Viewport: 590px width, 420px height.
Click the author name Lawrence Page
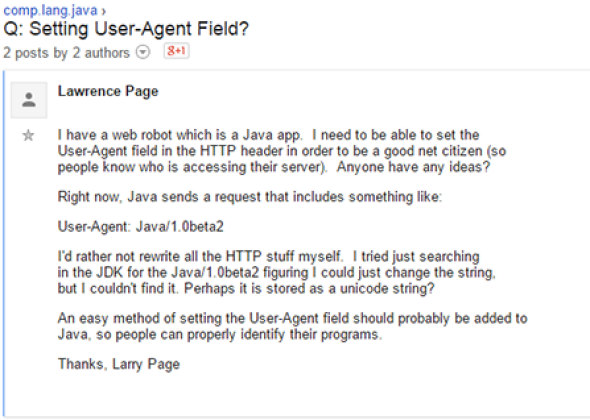coord(108,91)
